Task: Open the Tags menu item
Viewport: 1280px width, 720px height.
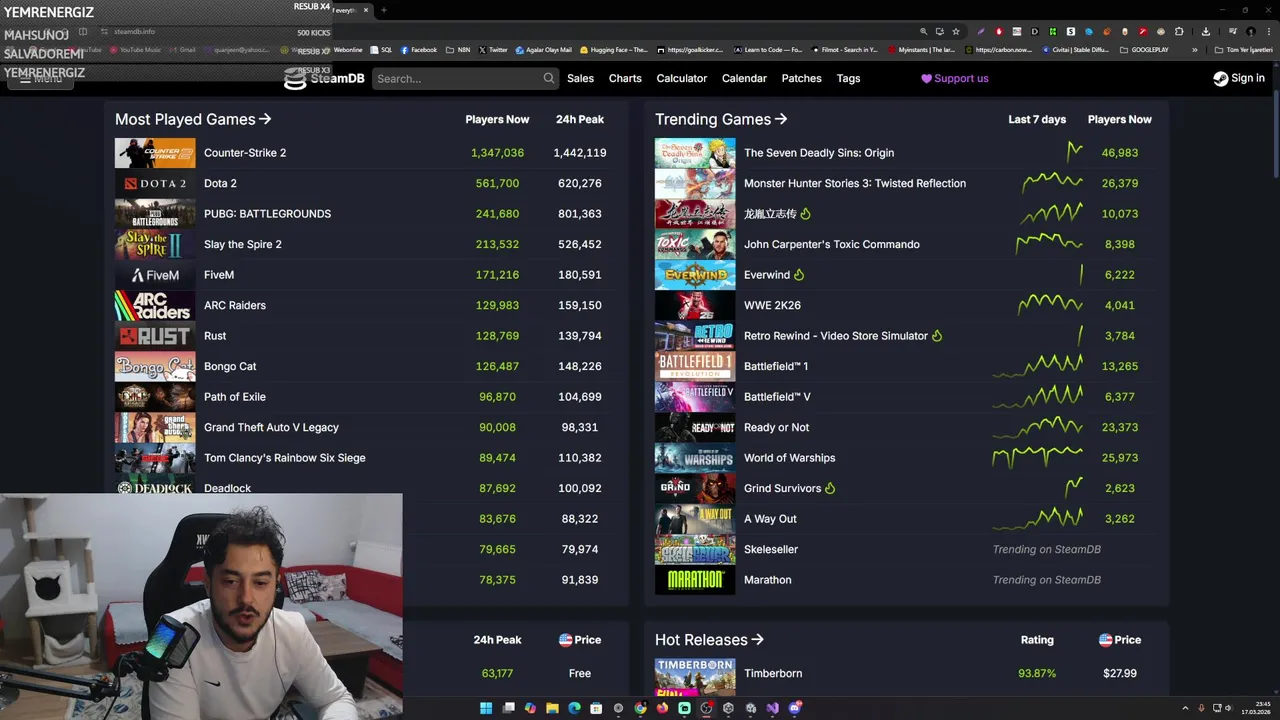Action: (x=848, y=78)
